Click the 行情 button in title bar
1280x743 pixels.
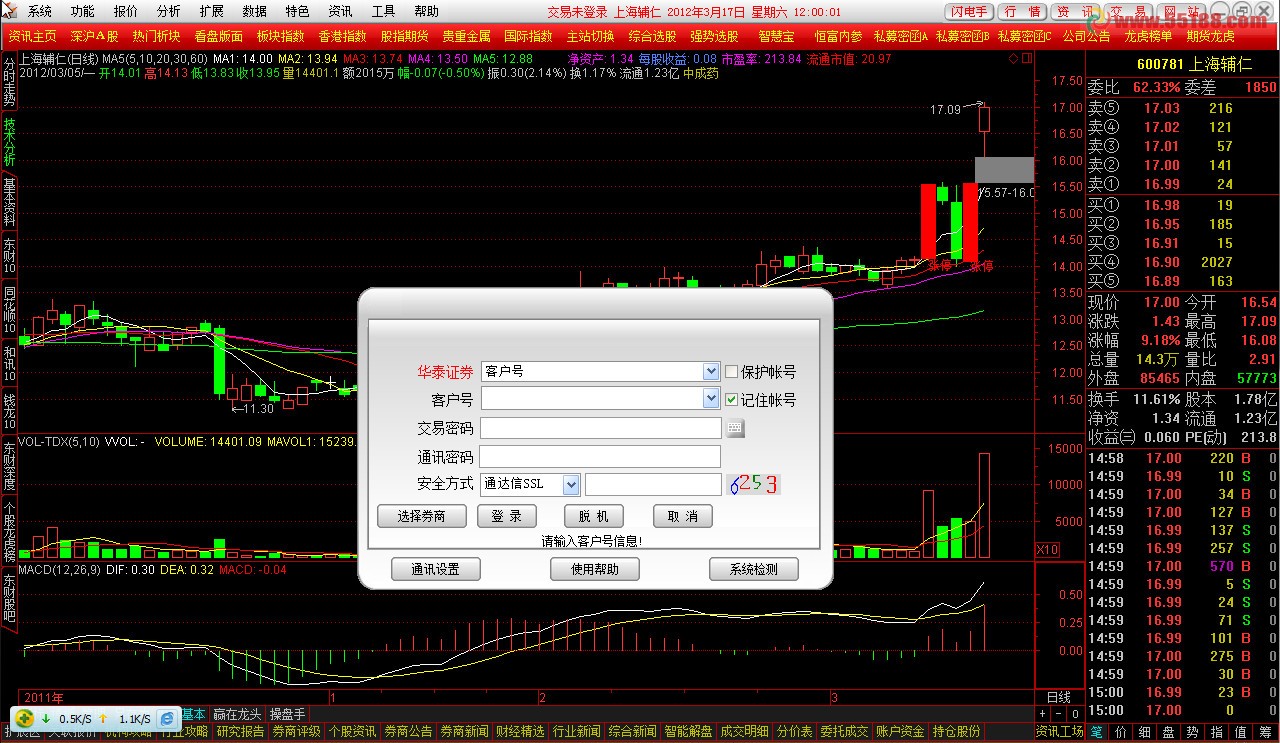[x=1022, y=12]
